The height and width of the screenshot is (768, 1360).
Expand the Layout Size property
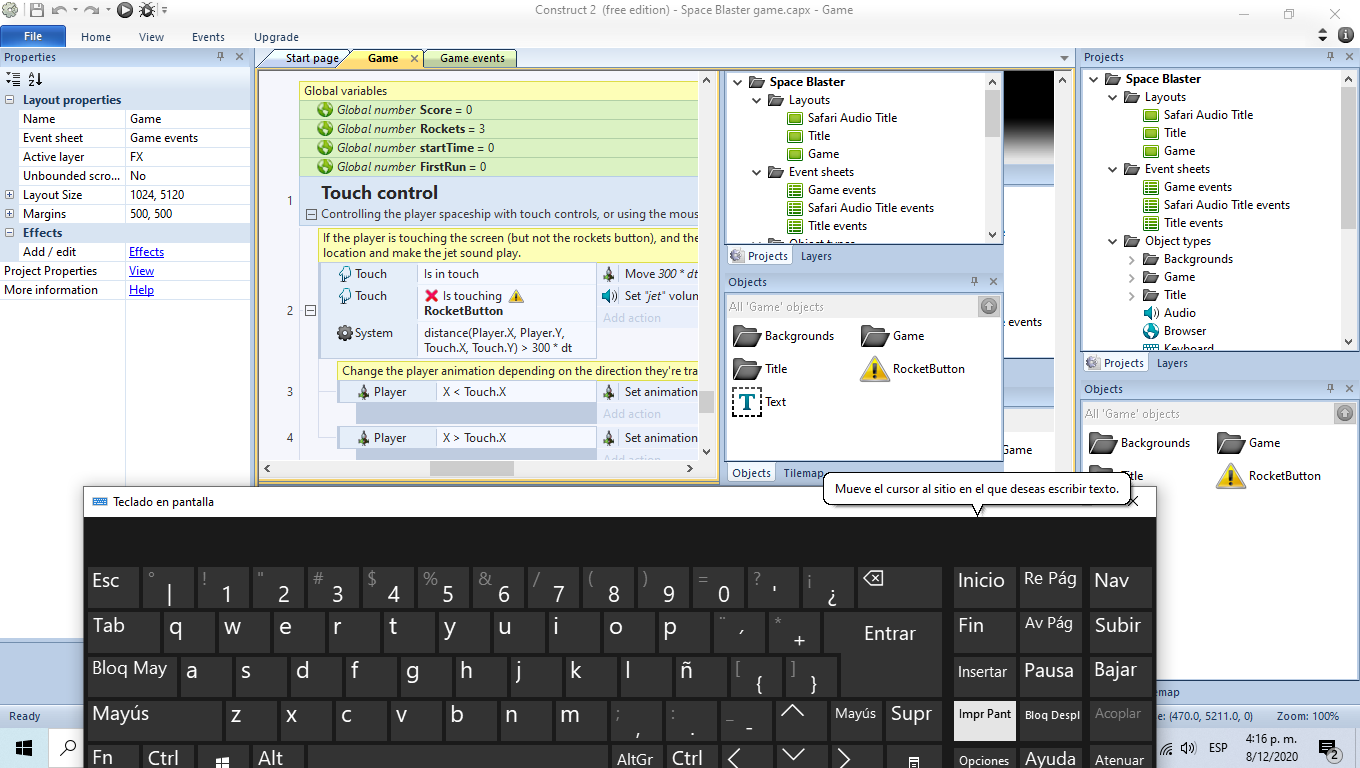[x=10, y=195]
